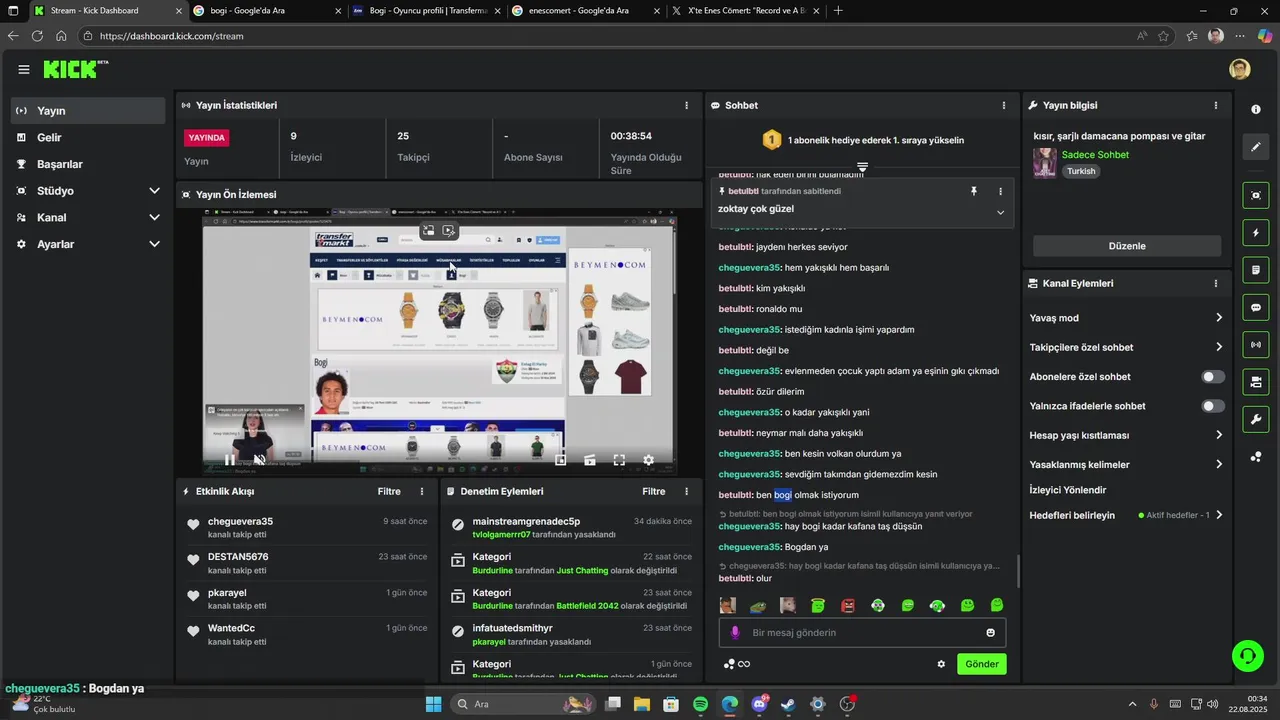The height and width of the screenshot is (720, 1280).
Task: Click the Gönder send button
Action: coord(981,664)
